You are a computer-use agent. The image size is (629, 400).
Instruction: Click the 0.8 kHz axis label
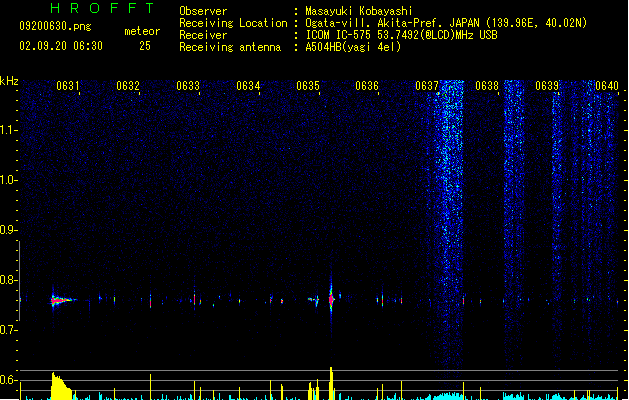coord(8,280)
